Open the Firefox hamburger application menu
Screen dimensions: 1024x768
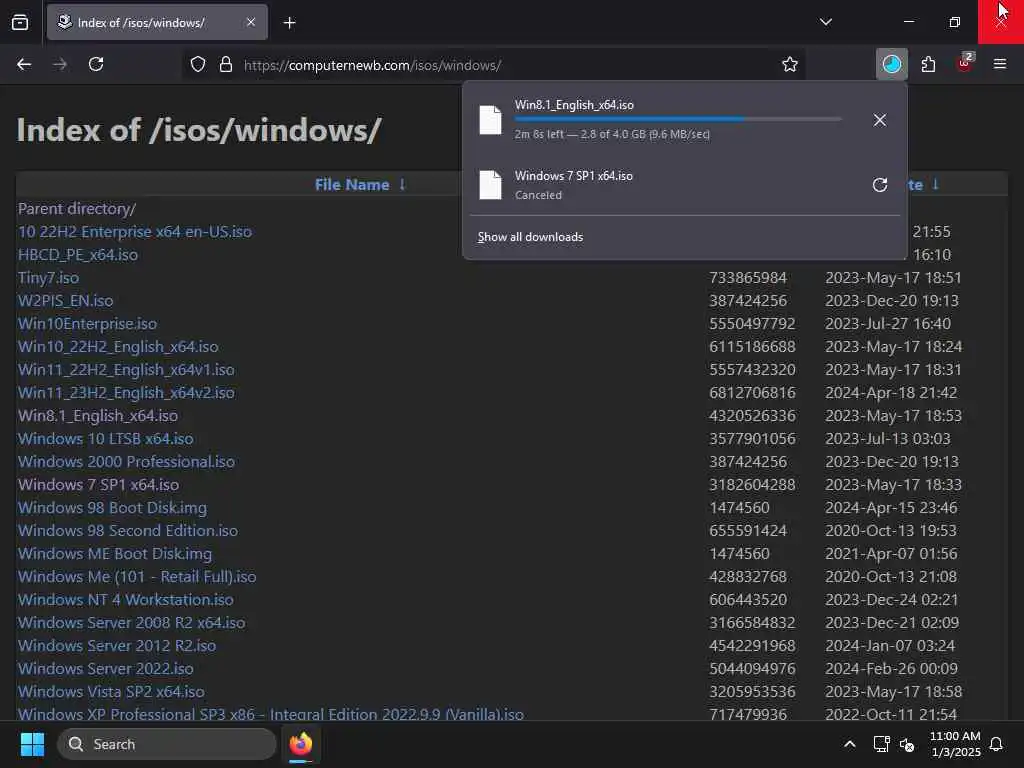point(1000,64)
